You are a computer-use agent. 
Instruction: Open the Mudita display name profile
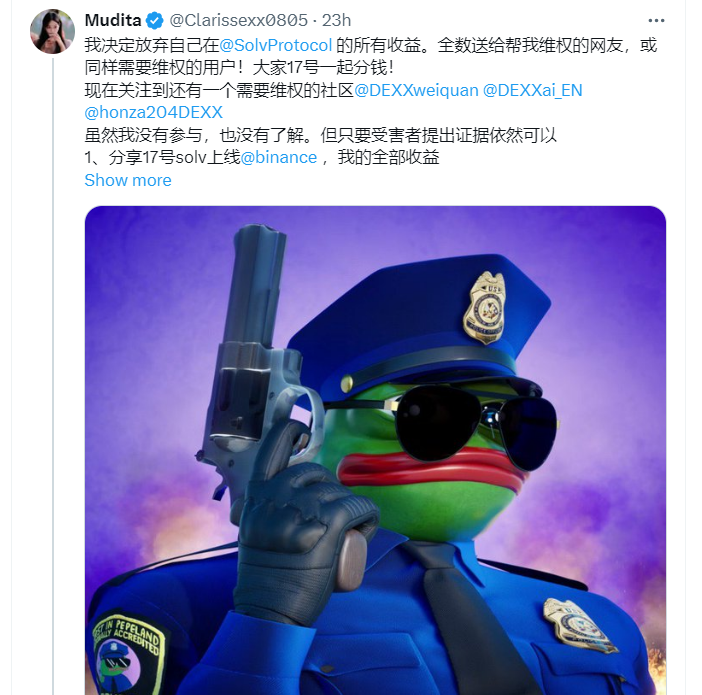113,20
